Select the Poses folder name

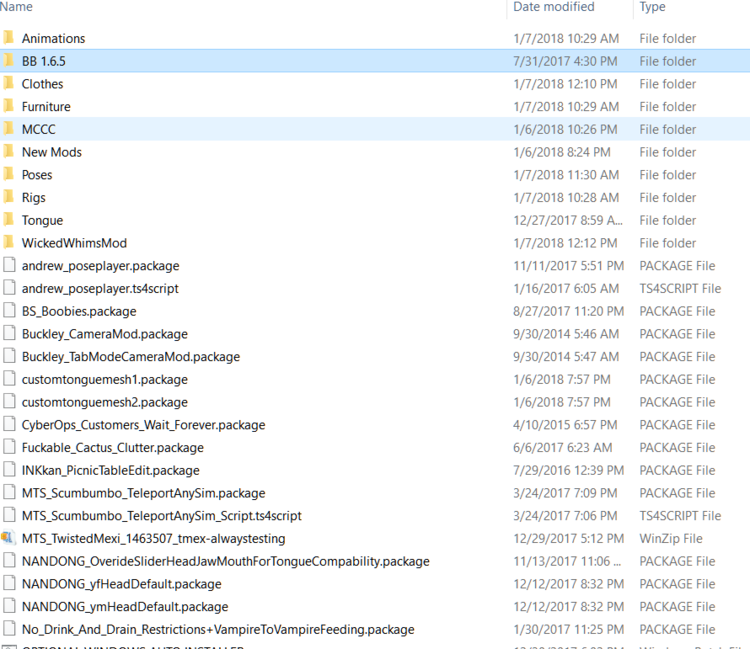click(37, 175)
